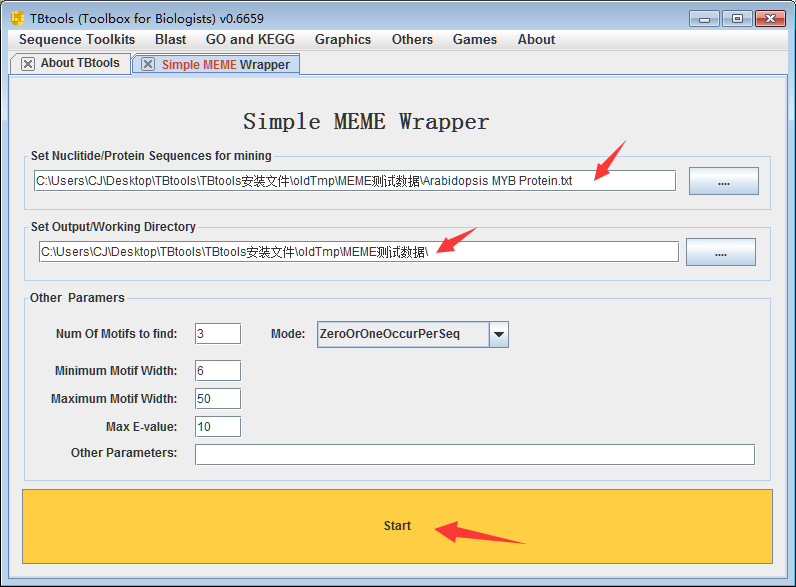Click the 'Set Nuclitide/Protein Sequences for mining' label
Viewport: 796px width, 587px height.
coord(151,155)
